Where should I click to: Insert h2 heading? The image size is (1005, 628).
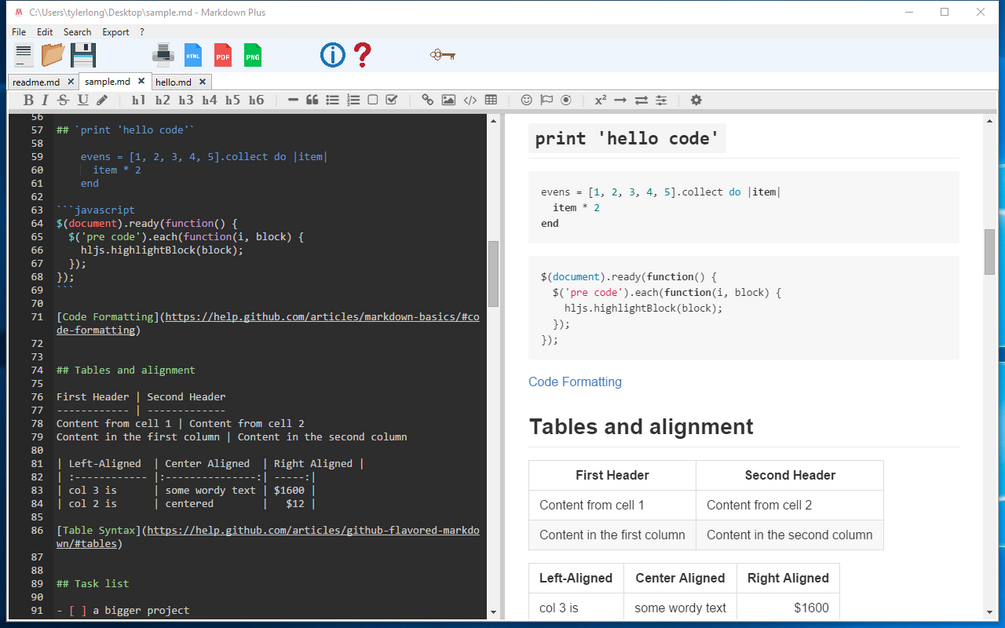point(162,100)
